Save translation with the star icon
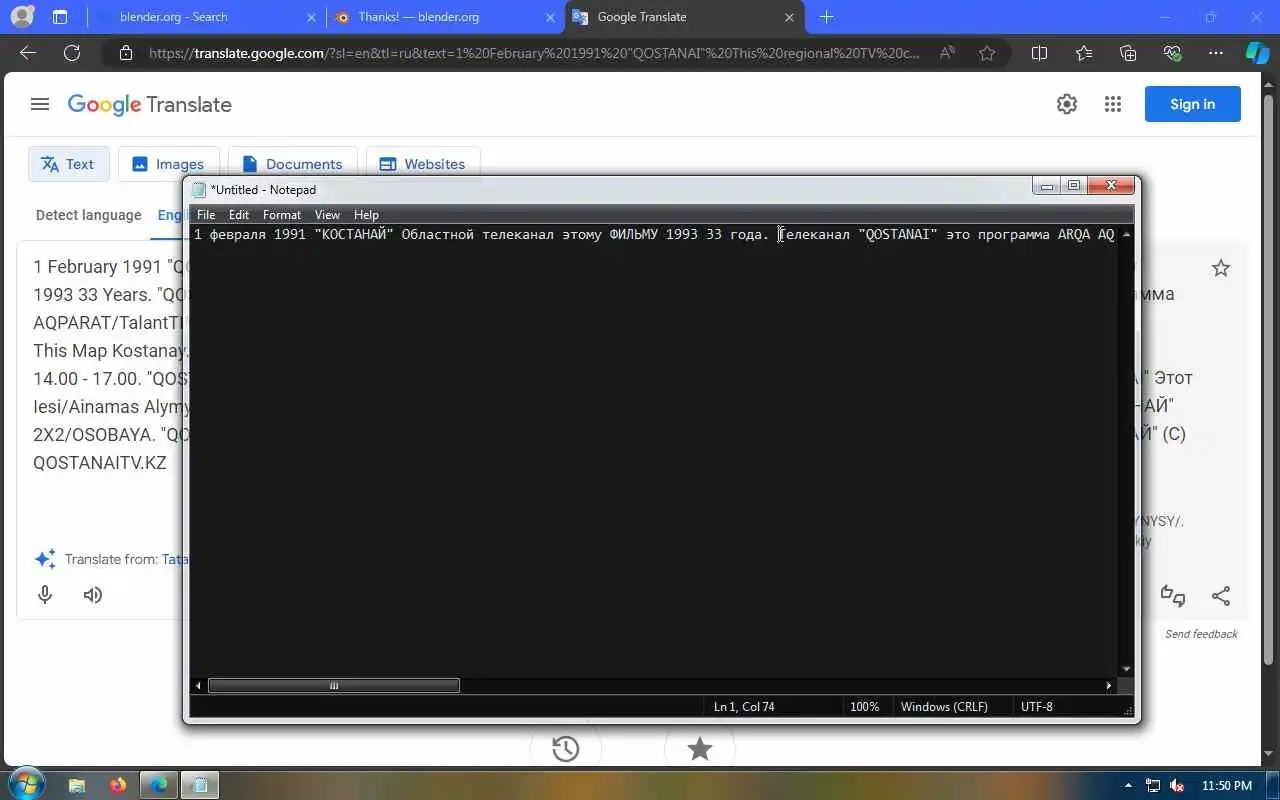This screenshot has height=800, width=1280. (x=1221, y=268)
